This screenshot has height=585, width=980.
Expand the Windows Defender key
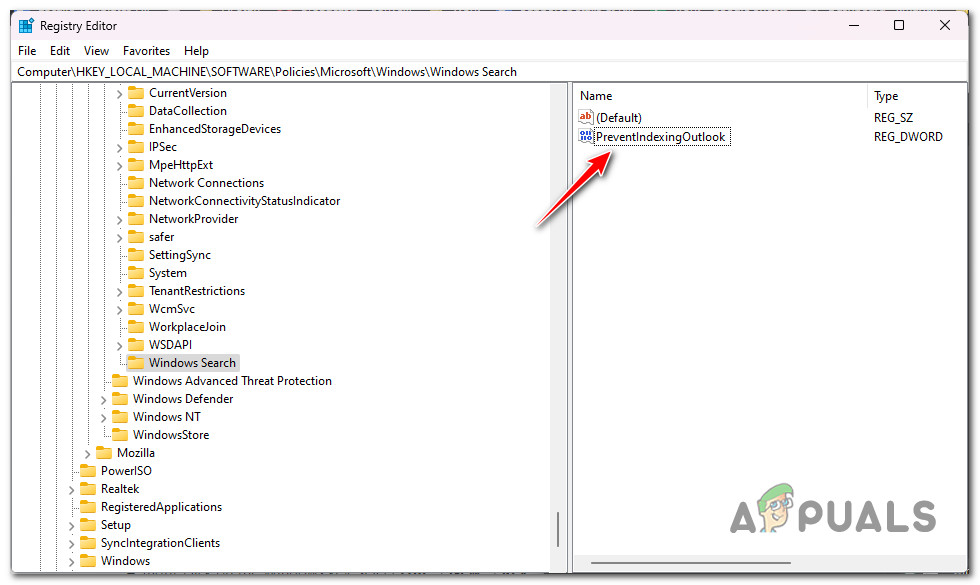coord(104,400)
